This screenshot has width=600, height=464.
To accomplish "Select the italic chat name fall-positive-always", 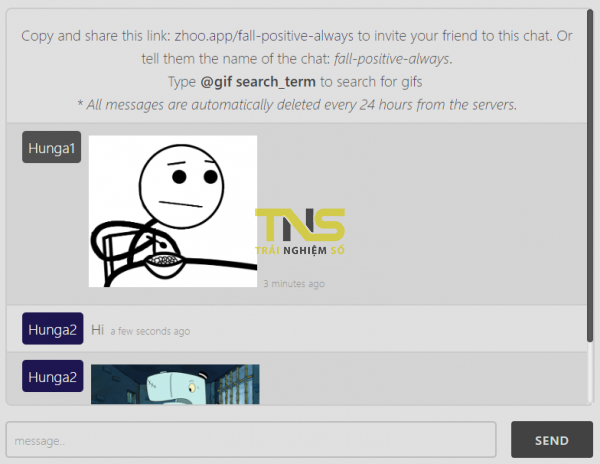I will [391, 59].
